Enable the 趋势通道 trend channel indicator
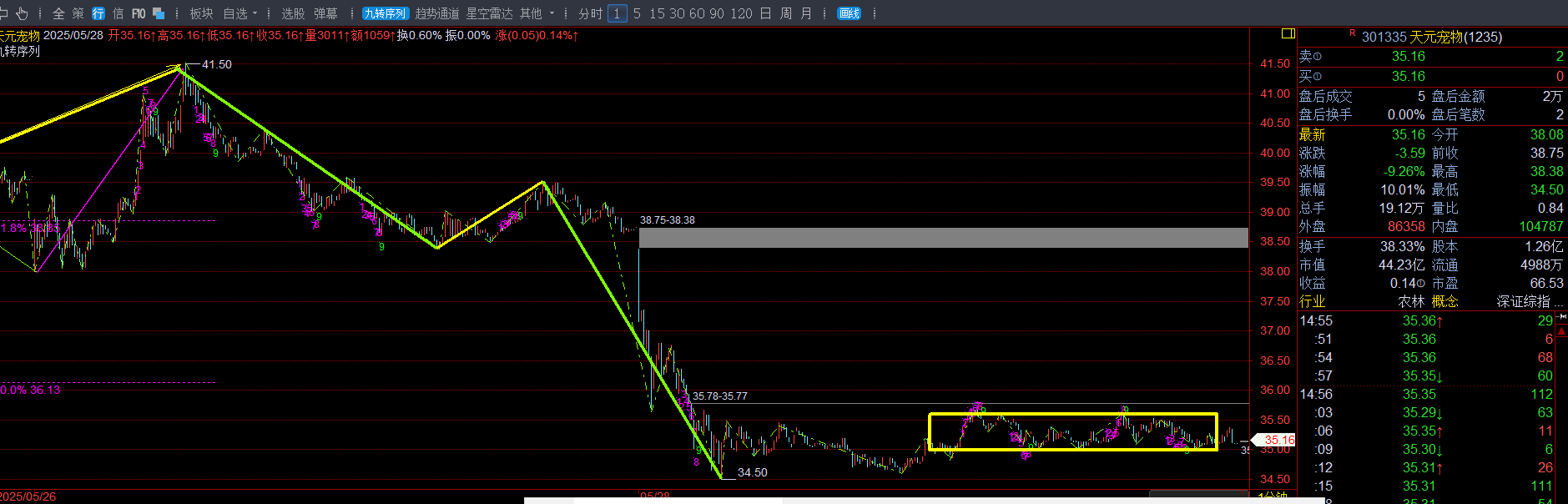This screenshot has height=504, width=1568. [x=437, y=13]
